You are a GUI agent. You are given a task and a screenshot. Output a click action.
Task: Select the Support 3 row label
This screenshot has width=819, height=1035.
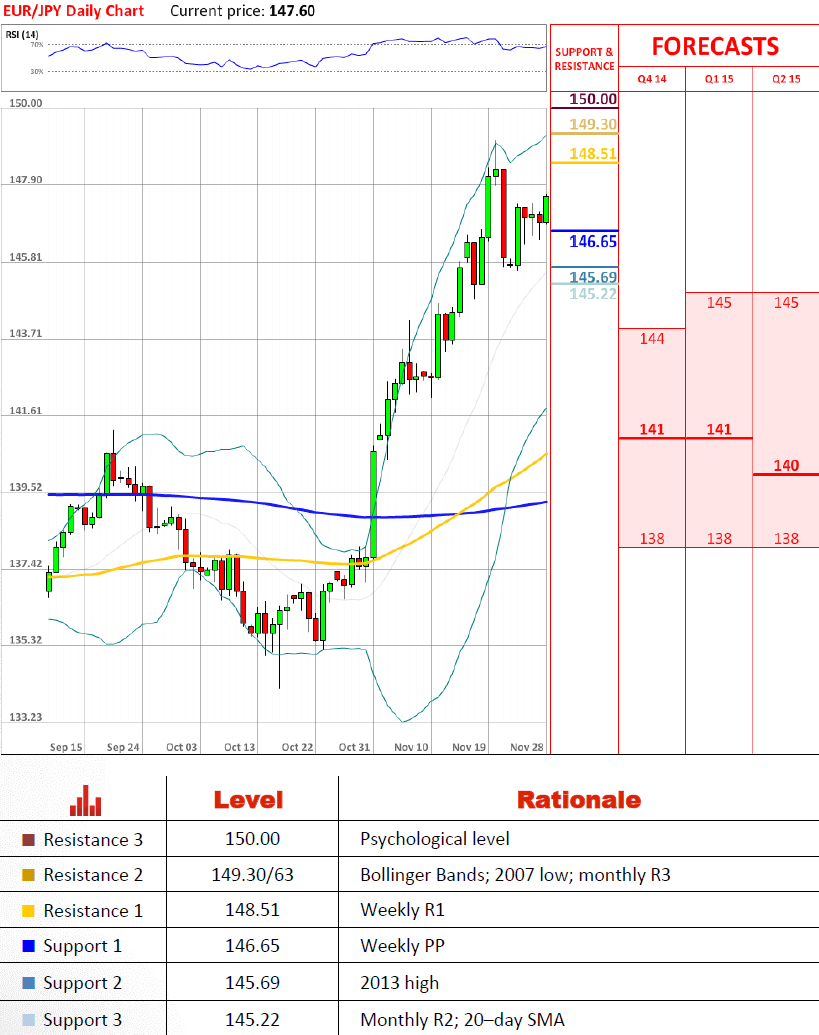[82, 1020]
